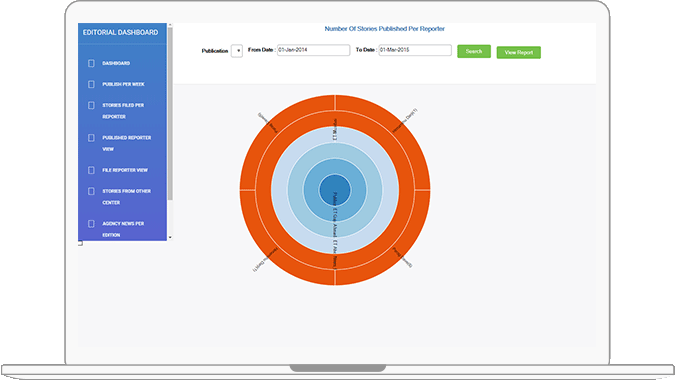Open the PUBLISH PER WEEK menu label
Image resolution: width=675 pixels, height=380 pixels.
[x=123, y=84]
